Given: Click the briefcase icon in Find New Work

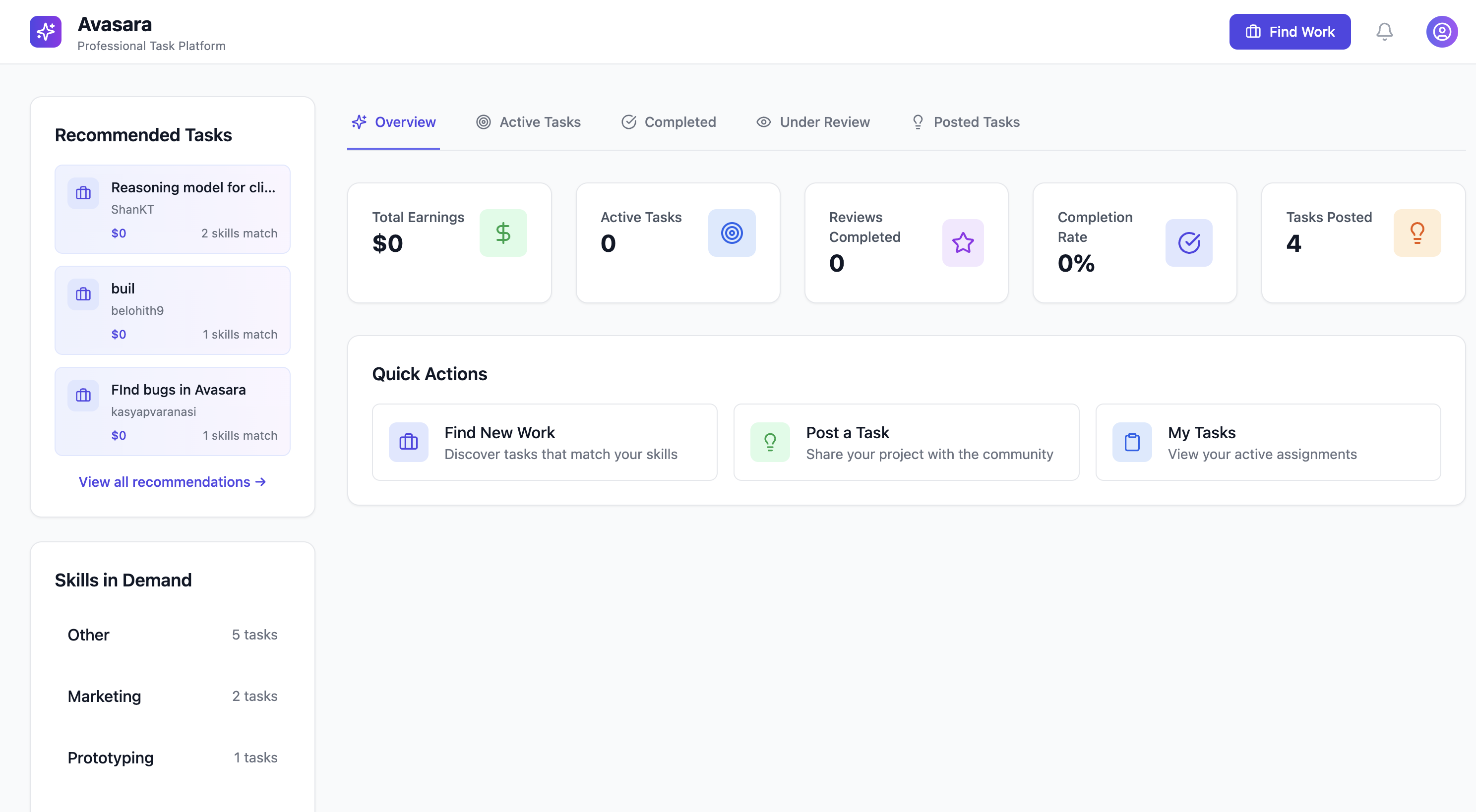Looking at the screenshot, I should (409, 442).
